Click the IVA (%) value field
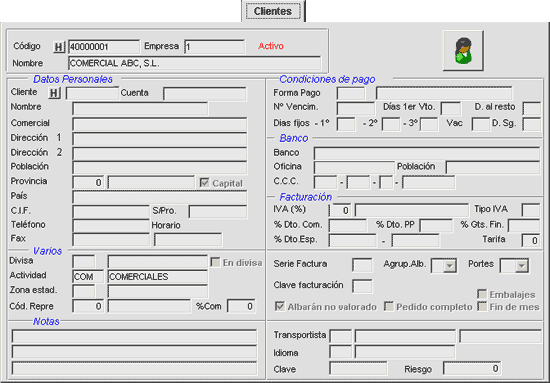This screenshot has height=383, width=550. [x=340, y=210]
